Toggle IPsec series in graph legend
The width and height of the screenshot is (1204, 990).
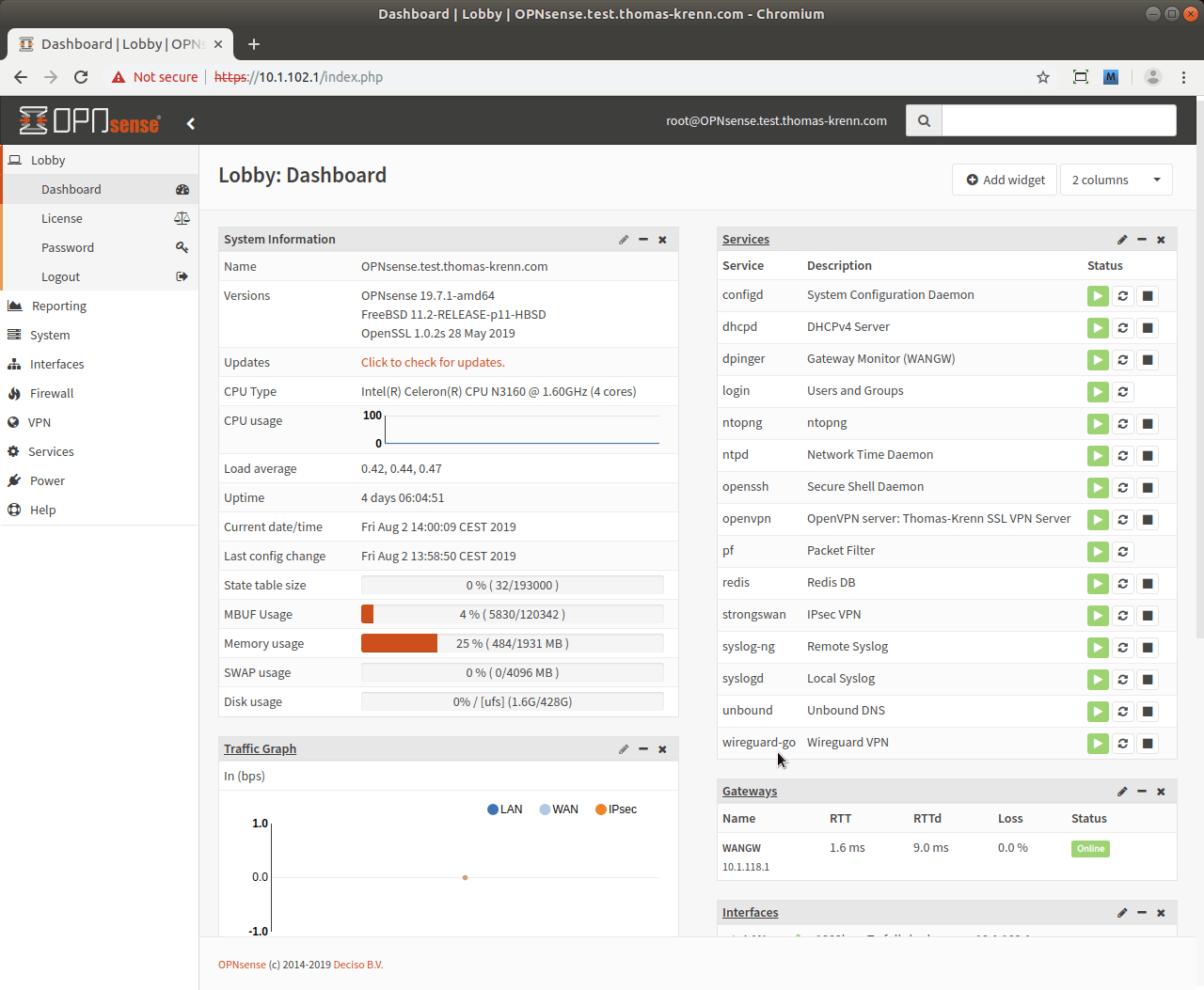pos(616,809)
